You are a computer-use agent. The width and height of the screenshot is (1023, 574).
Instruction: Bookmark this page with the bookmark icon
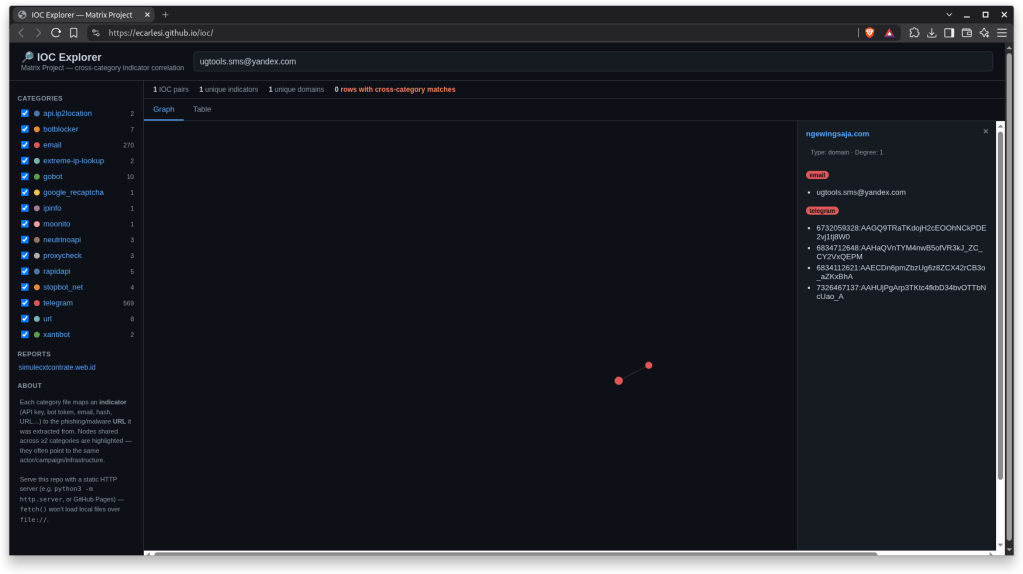74,33
